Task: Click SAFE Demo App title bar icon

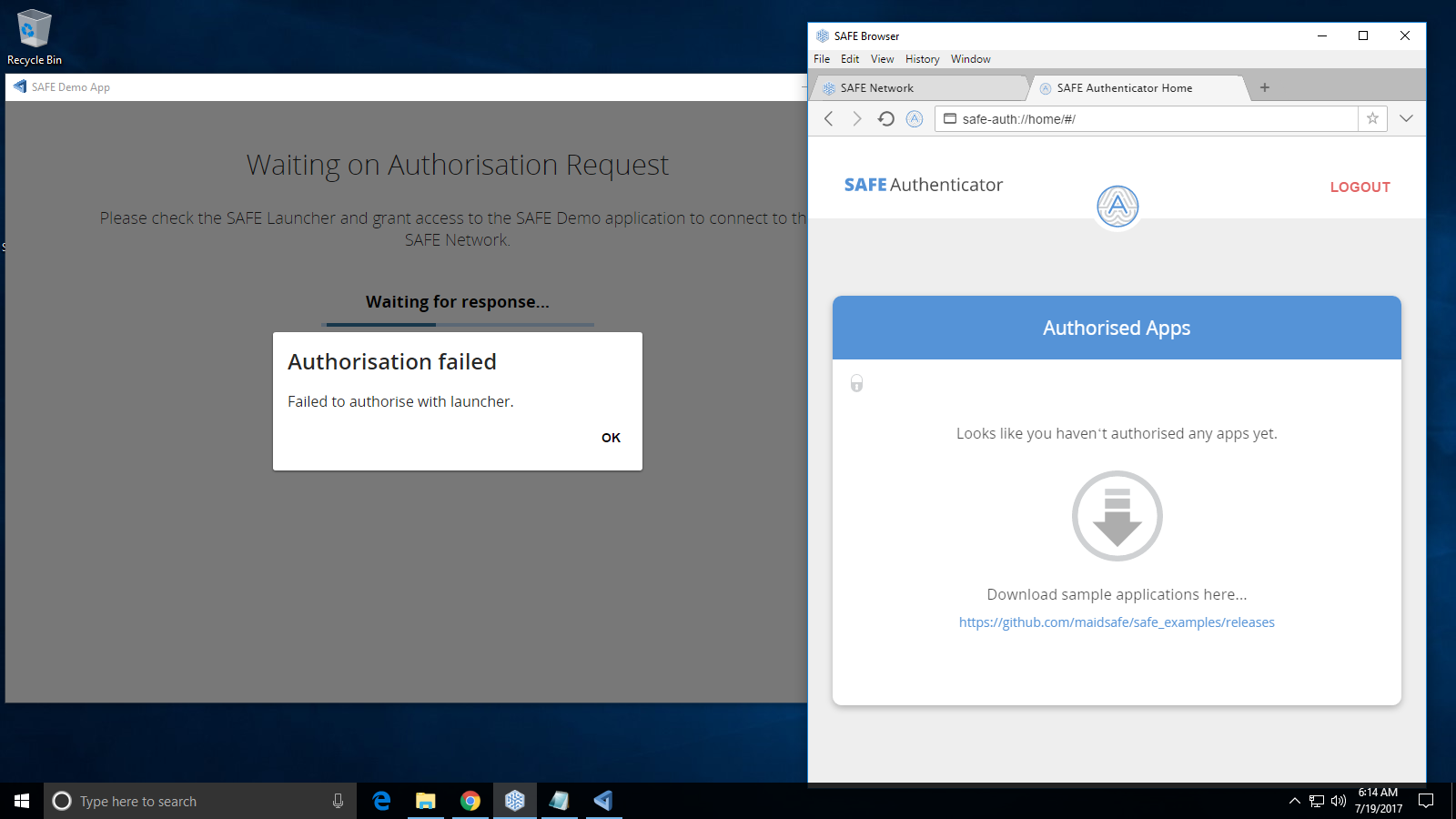Action: coord(20,86)
